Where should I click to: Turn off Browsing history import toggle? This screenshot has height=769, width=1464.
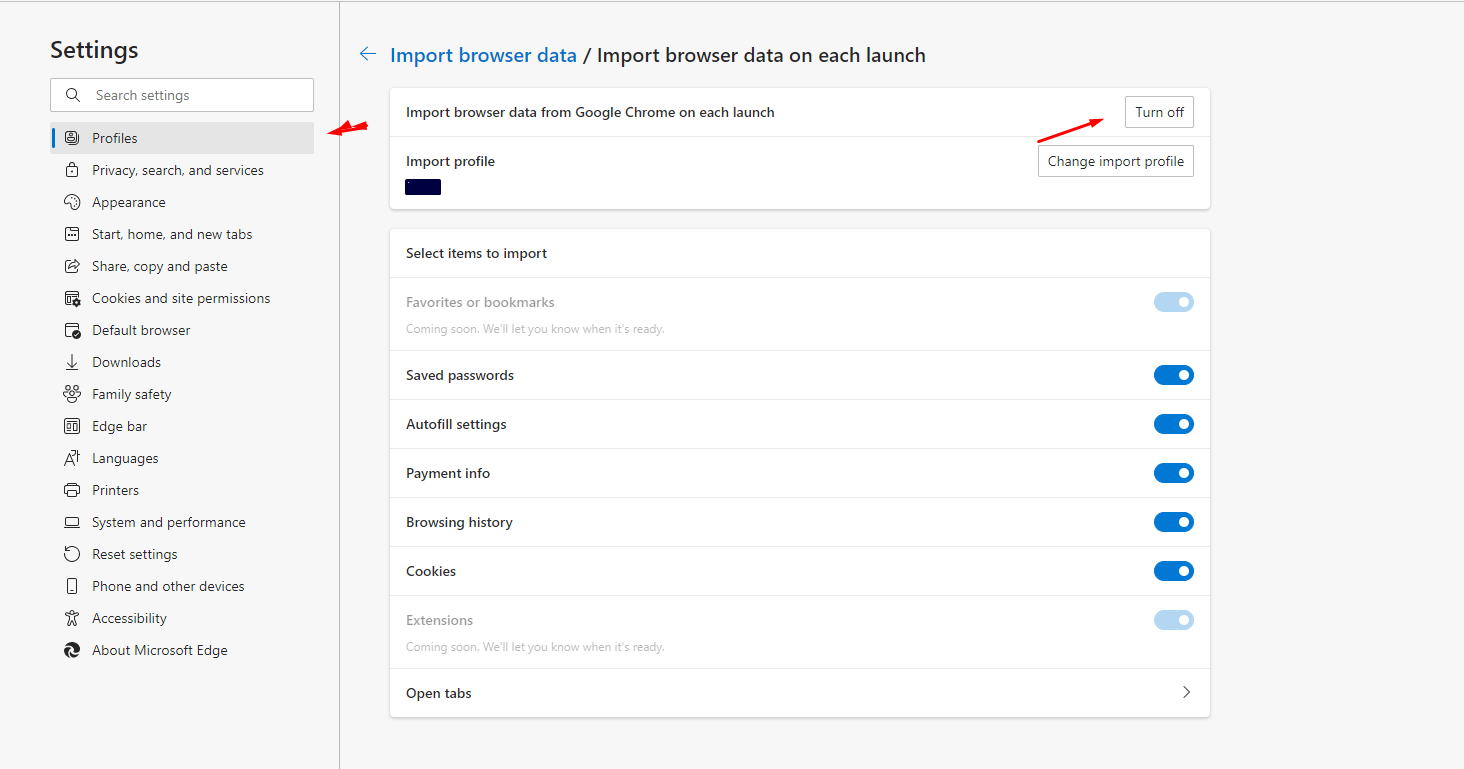tap(1174, 522)
